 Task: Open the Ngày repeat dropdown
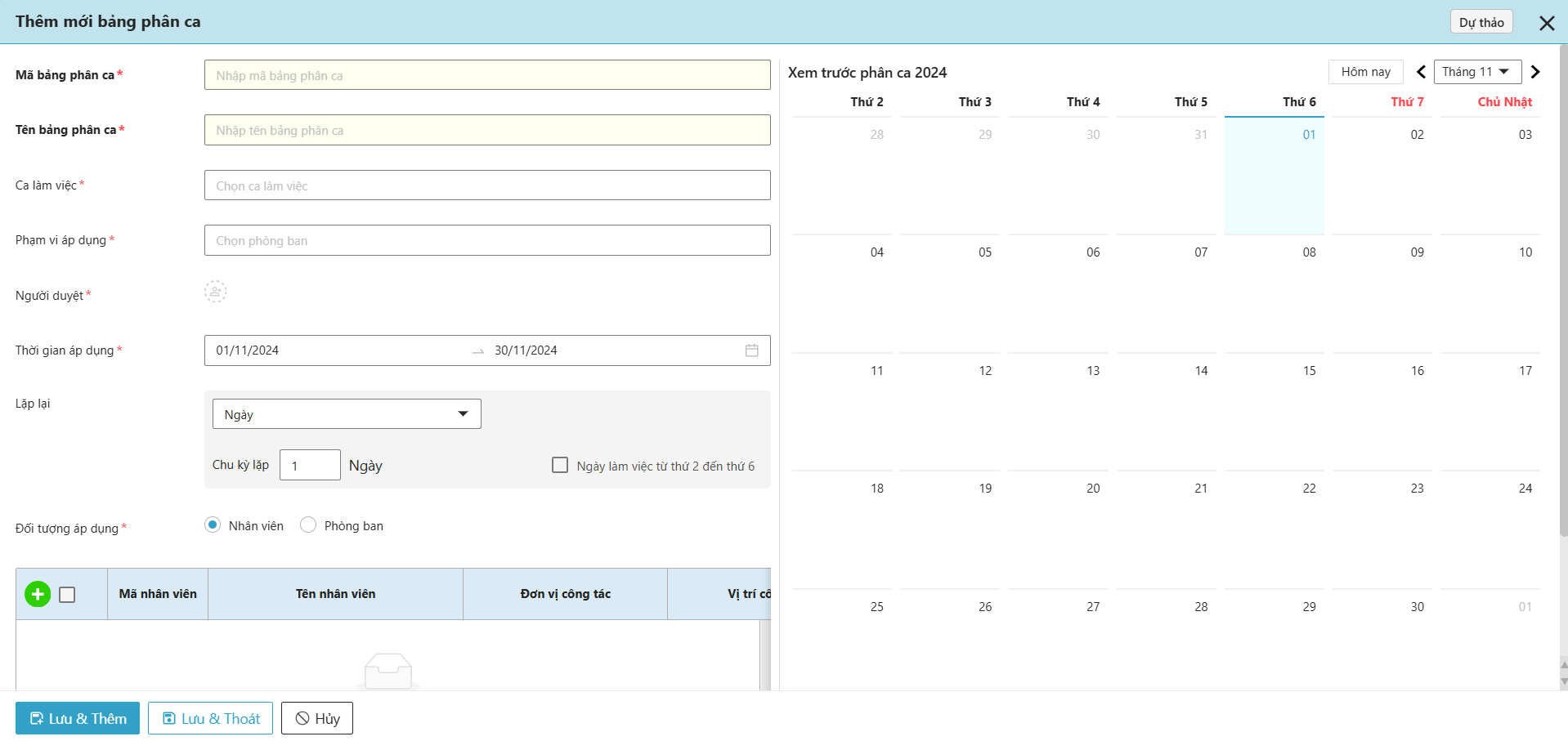click(x=347, y=414)
